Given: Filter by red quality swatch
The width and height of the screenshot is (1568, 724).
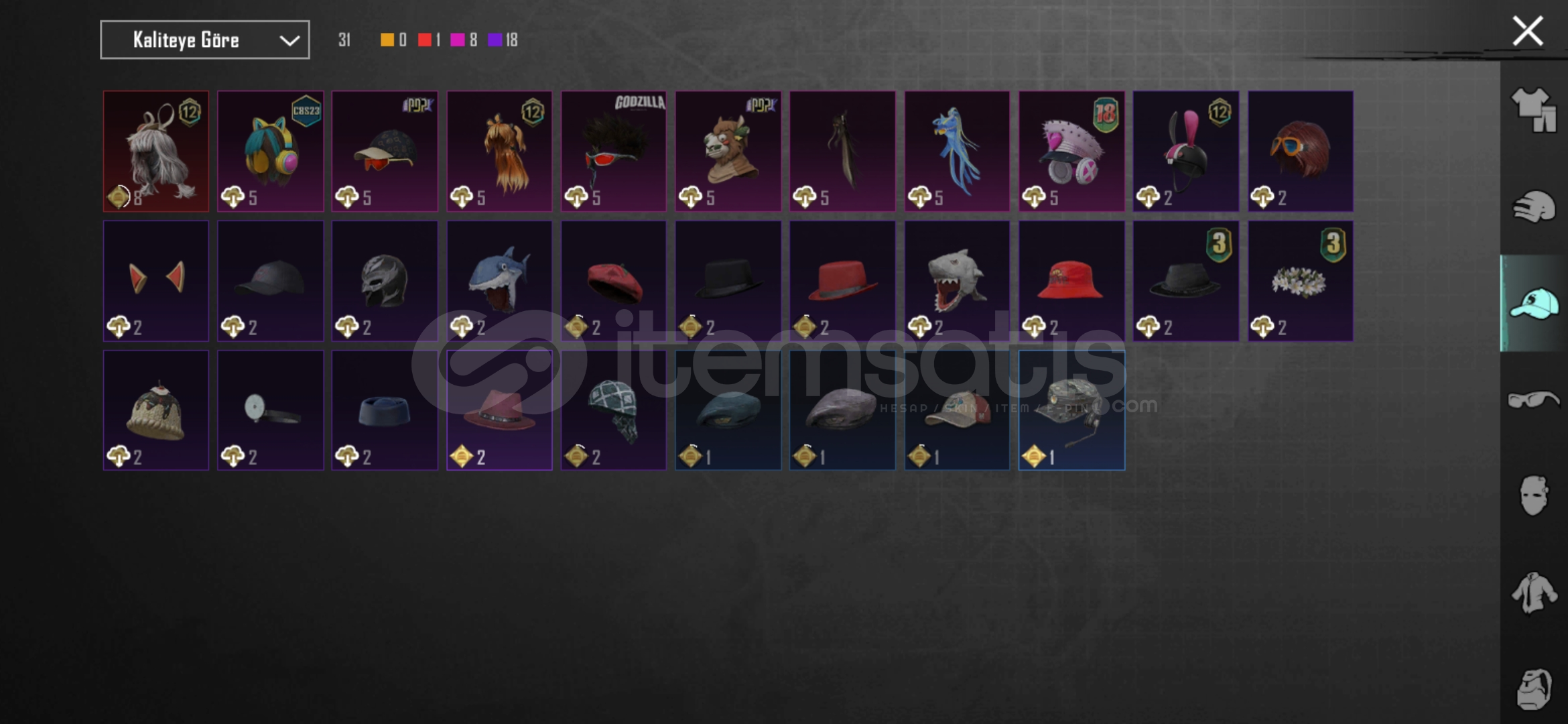Looking at the screenshot, I should click(x=424, y=40).
